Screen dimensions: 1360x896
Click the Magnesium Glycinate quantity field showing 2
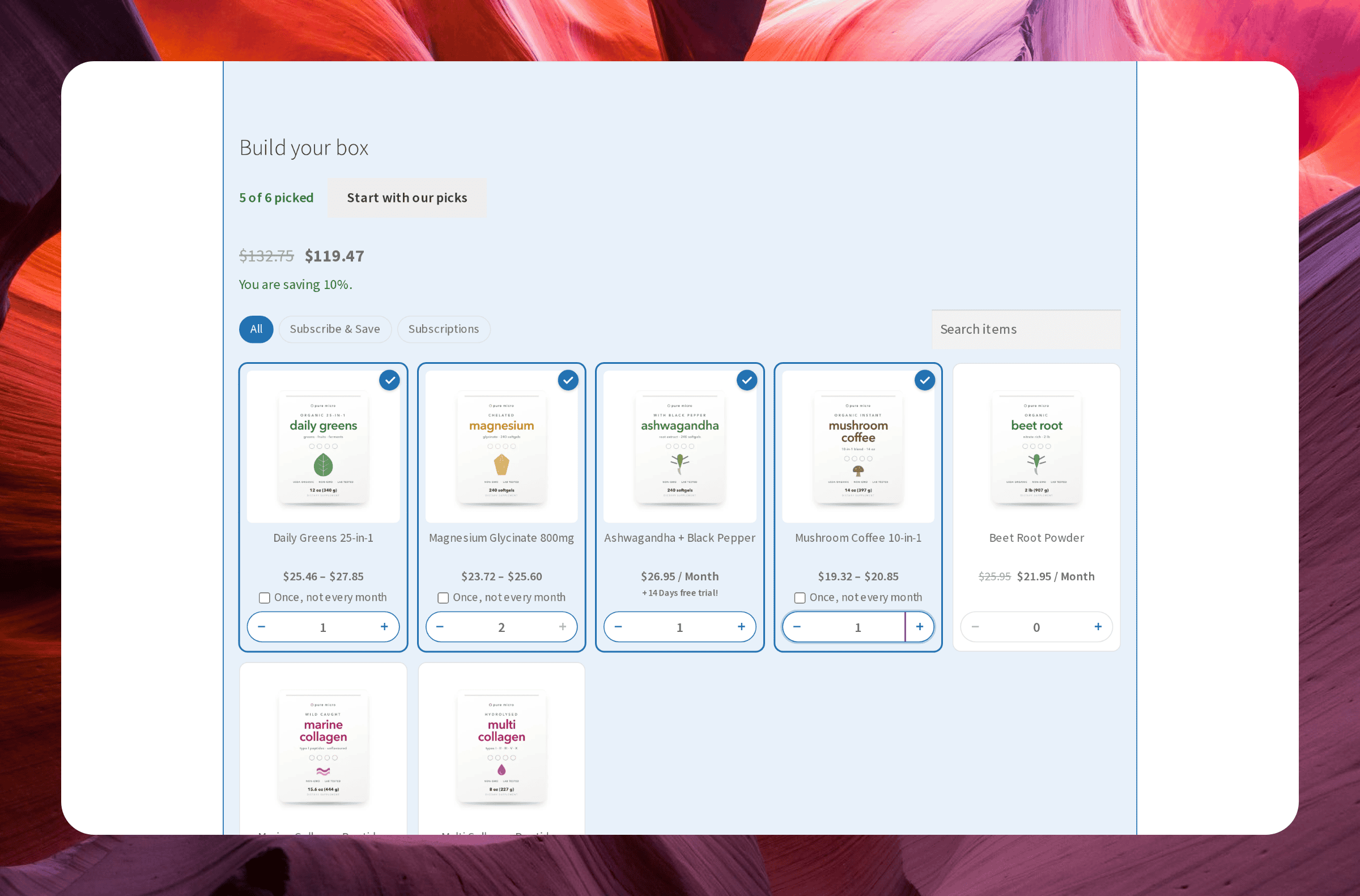[x=501, y=627]
